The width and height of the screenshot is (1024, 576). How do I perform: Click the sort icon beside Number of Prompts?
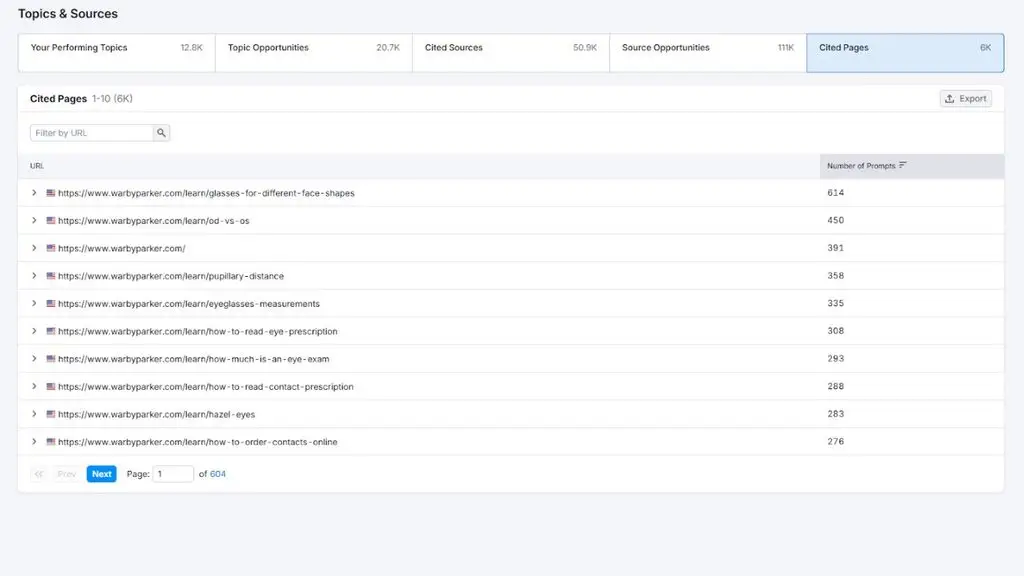click(x=903, y=165)
